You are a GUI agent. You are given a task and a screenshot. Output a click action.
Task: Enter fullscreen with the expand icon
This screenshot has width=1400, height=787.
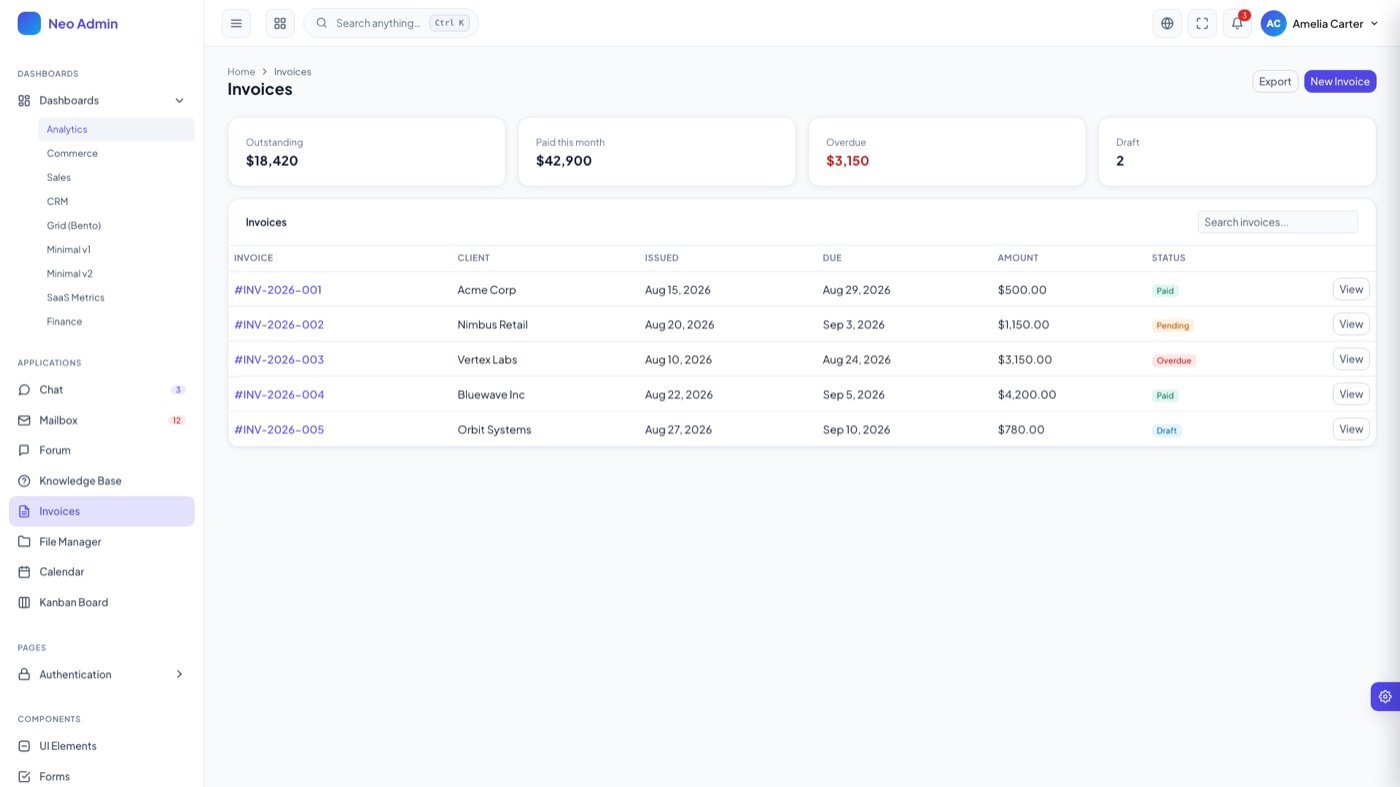(1202, 23)
